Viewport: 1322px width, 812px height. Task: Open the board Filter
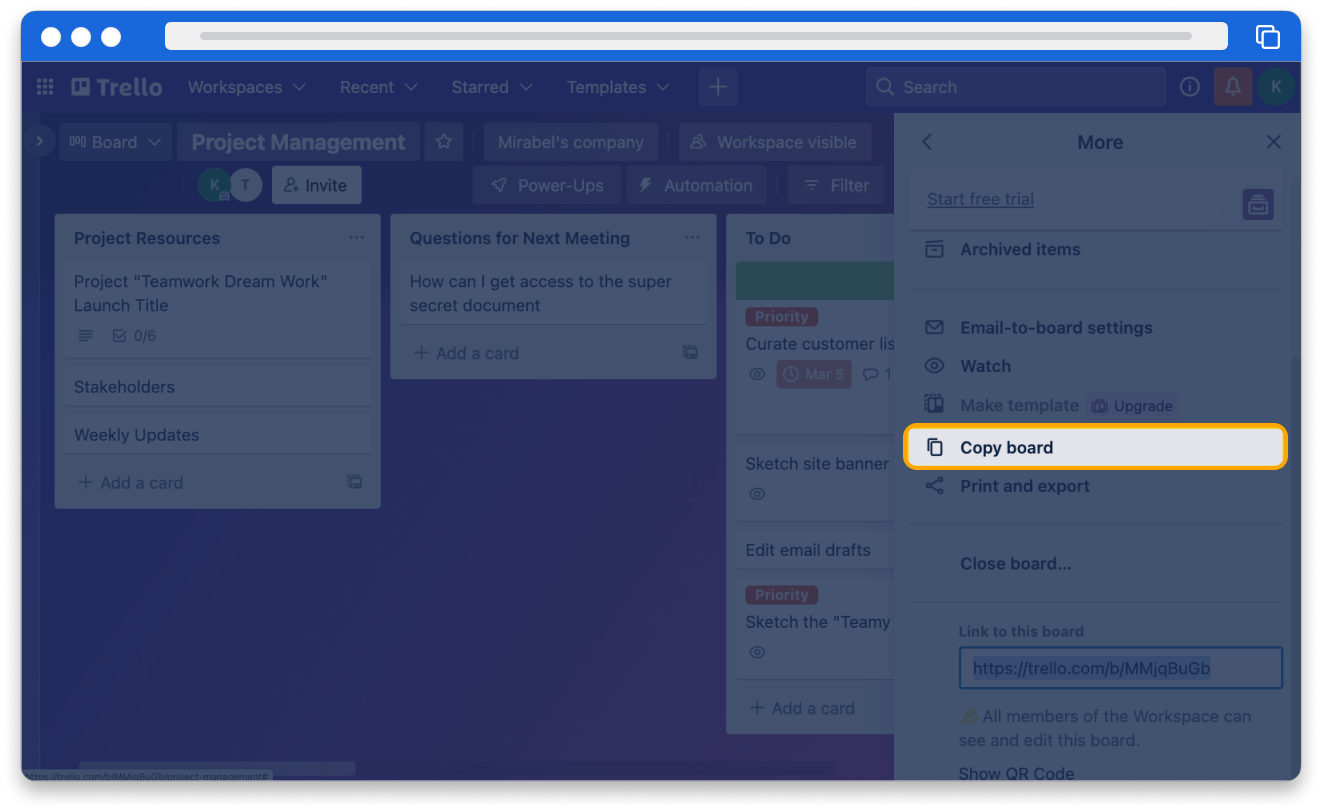(838, 185)
